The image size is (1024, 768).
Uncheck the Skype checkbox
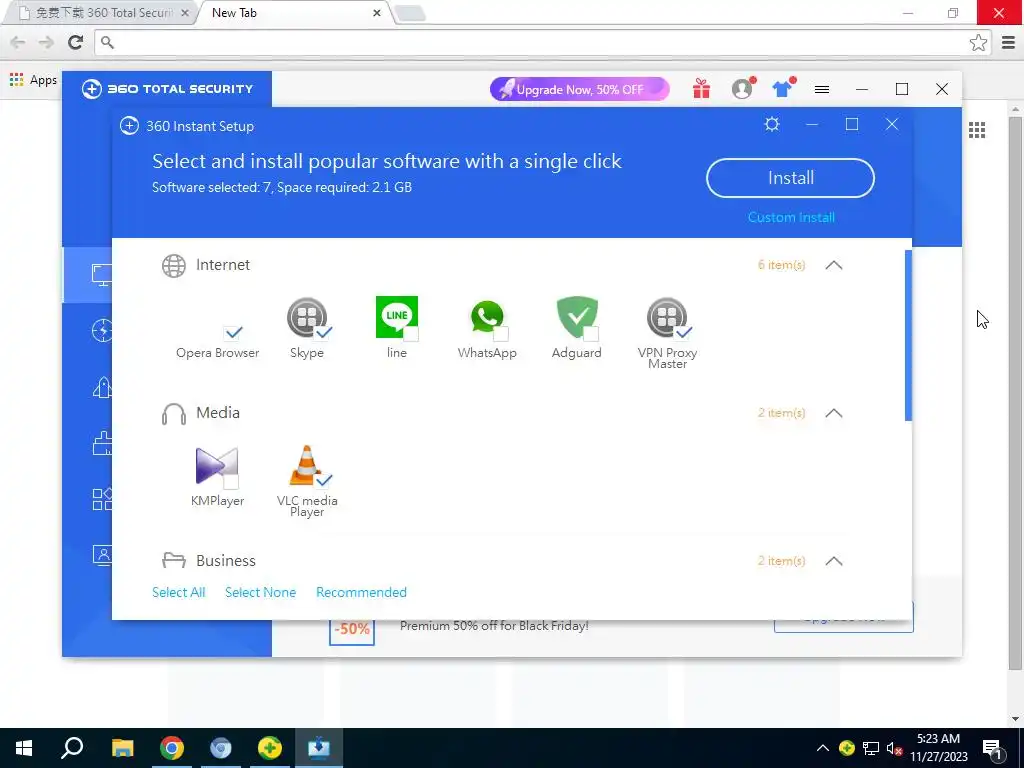(323, 332)
